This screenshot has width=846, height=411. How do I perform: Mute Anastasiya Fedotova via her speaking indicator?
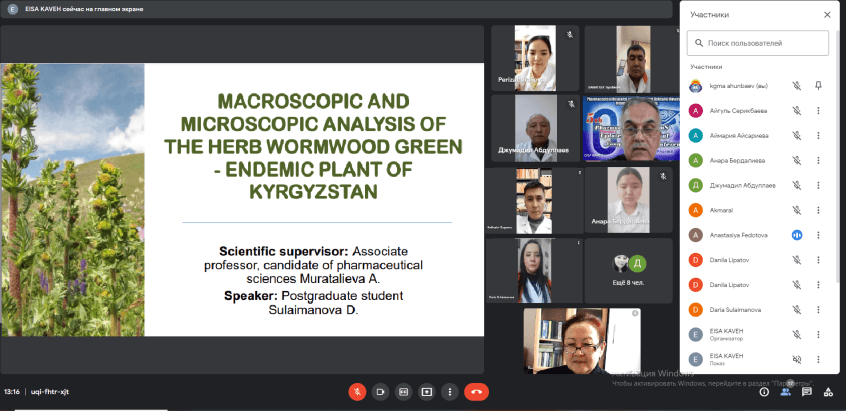[x=797, y=234]
